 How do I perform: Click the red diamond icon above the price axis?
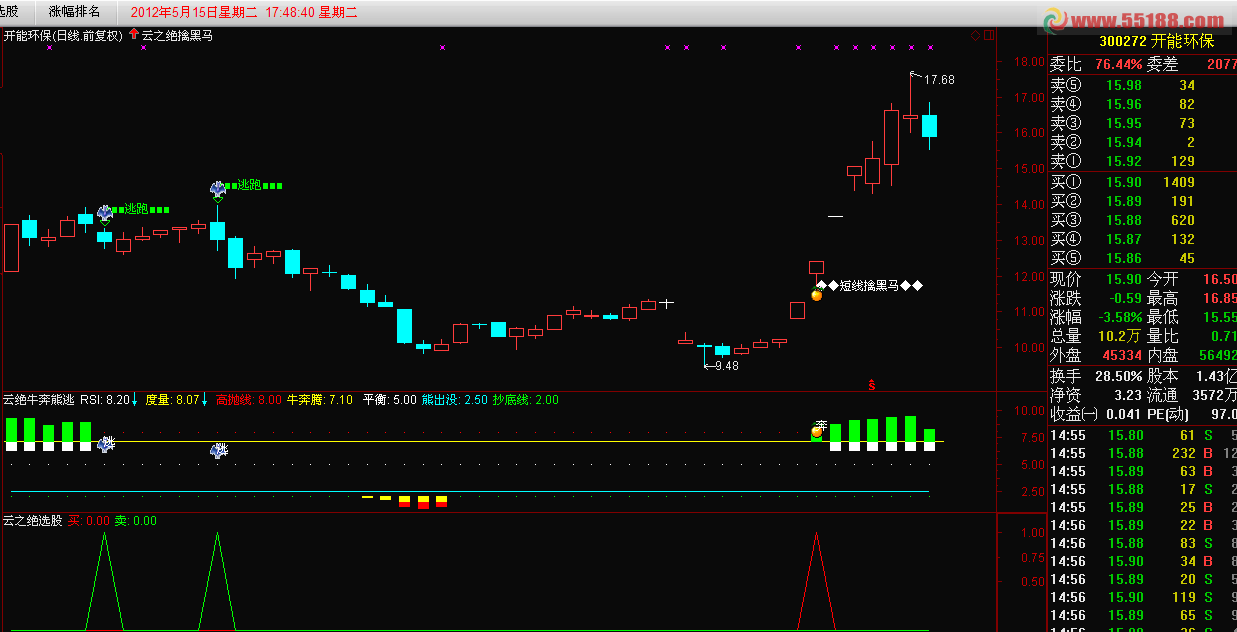point(975,35)
